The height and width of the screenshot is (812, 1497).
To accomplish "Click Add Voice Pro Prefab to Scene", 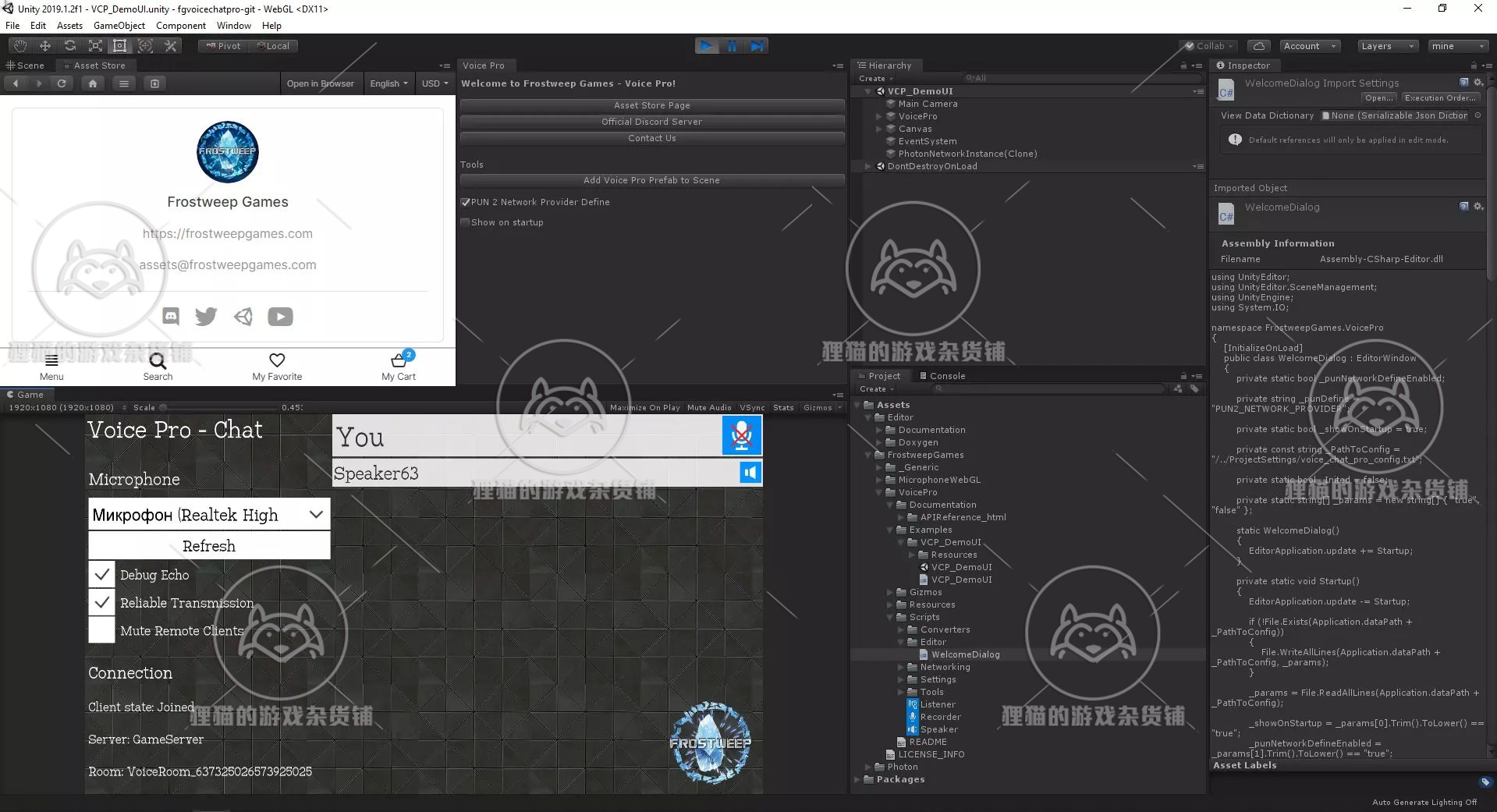I will tap(652, 180).
